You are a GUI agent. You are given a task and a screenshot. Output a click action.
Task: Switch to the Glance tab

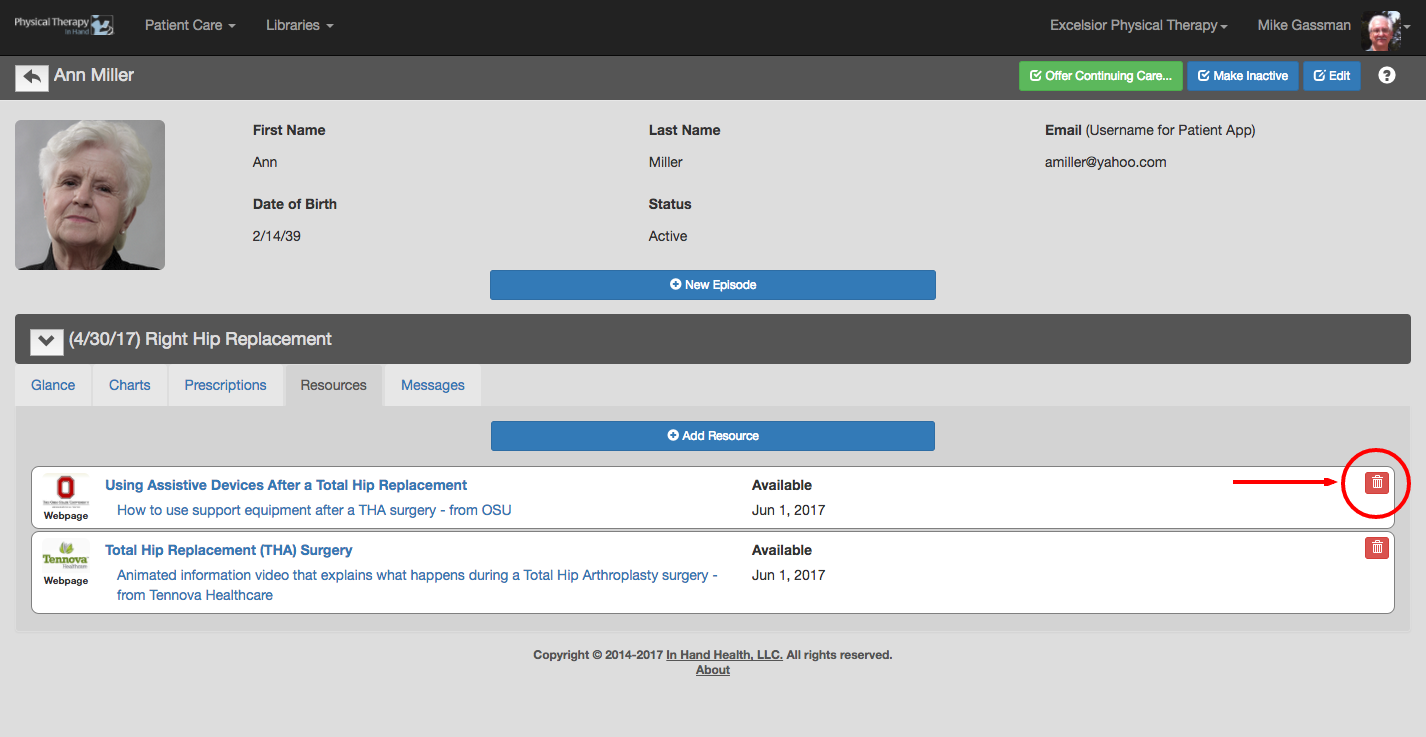coord(53,385)
